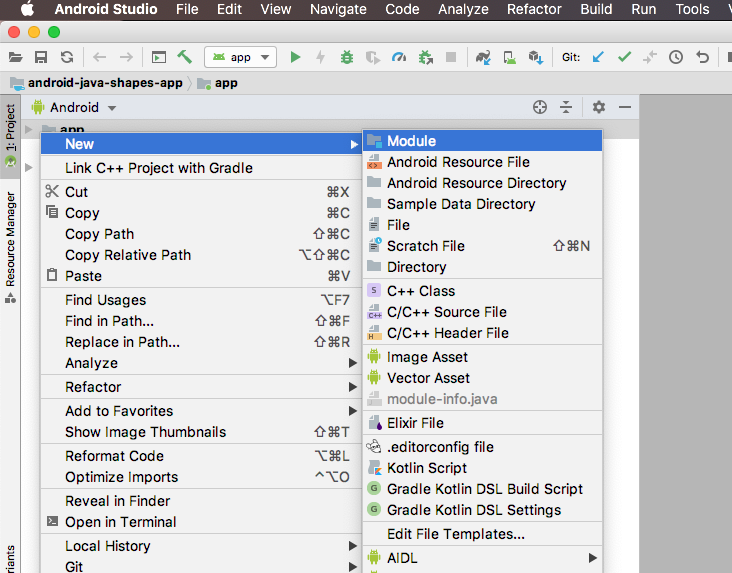Image resolution: width=732 pixels, height=573 pixels.
Task: Click the Collapse All icon in Project panel
Action: (566, 107)
